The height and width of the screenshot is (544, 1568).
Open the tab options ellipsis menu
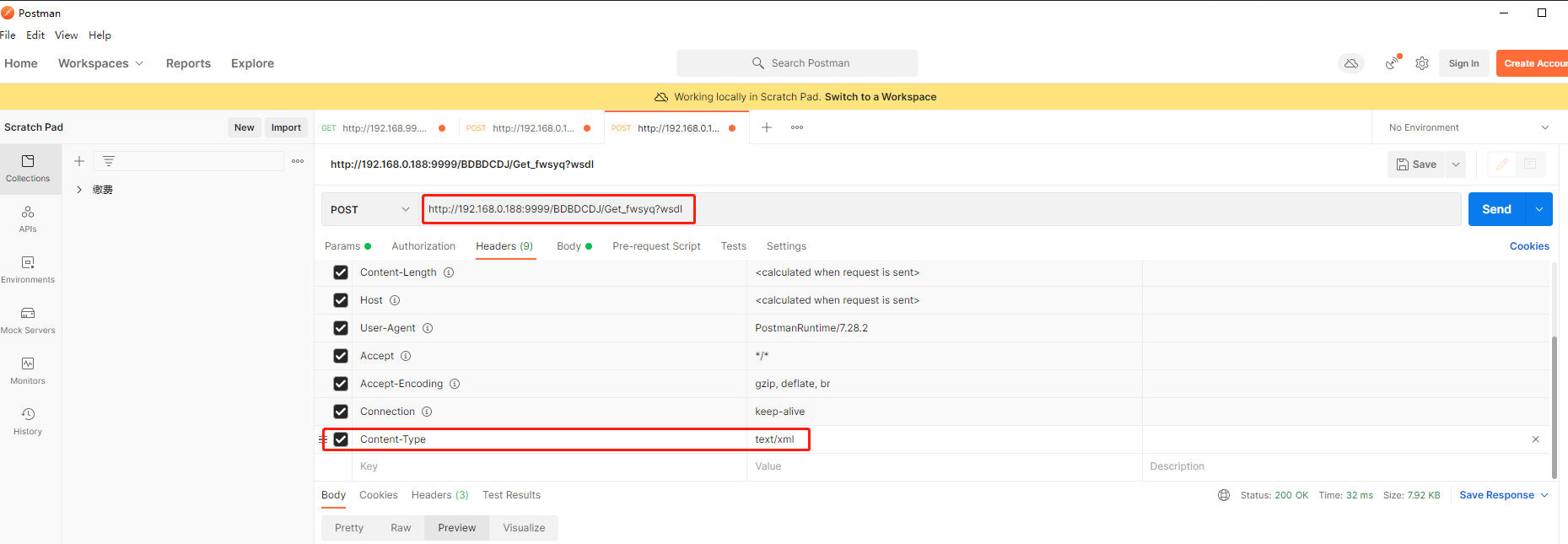tap(797, 127)
